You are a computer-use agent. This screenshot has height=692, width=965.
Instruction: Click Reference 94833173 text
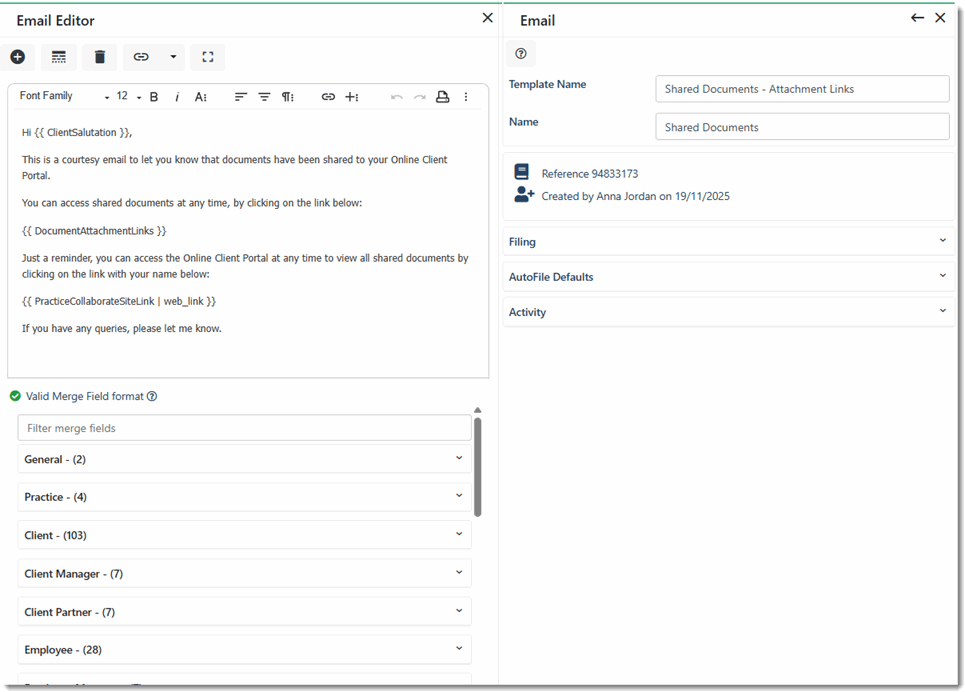click(x=590, y=174)
